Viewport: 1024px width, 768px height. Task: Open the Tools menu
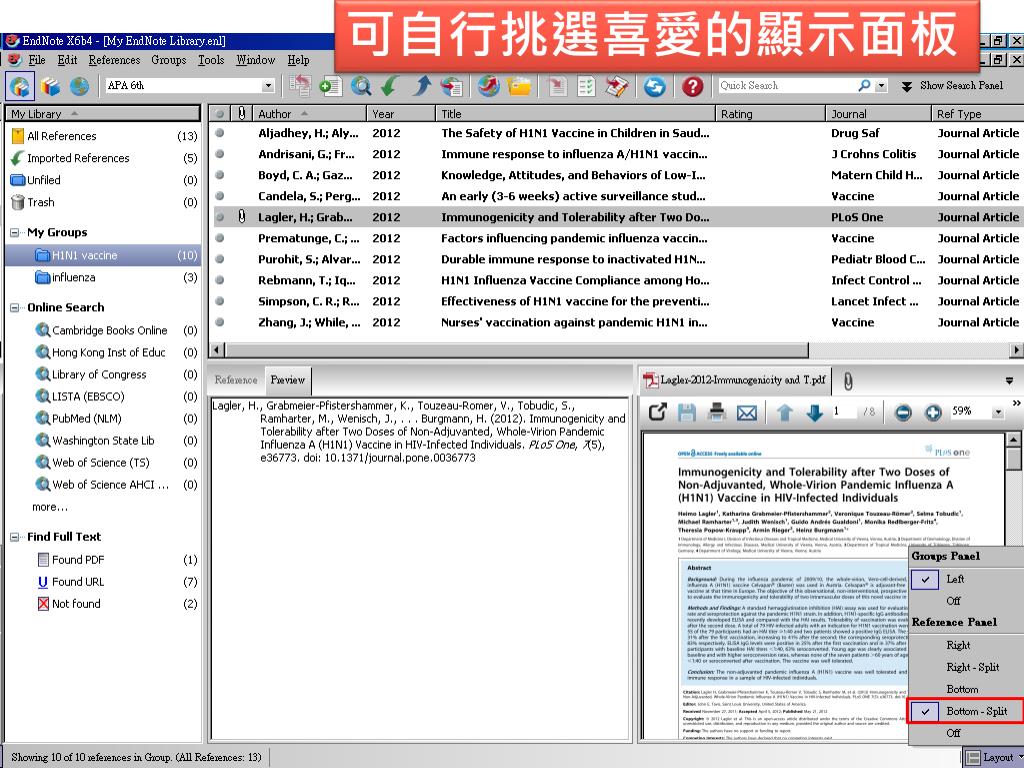211,60
